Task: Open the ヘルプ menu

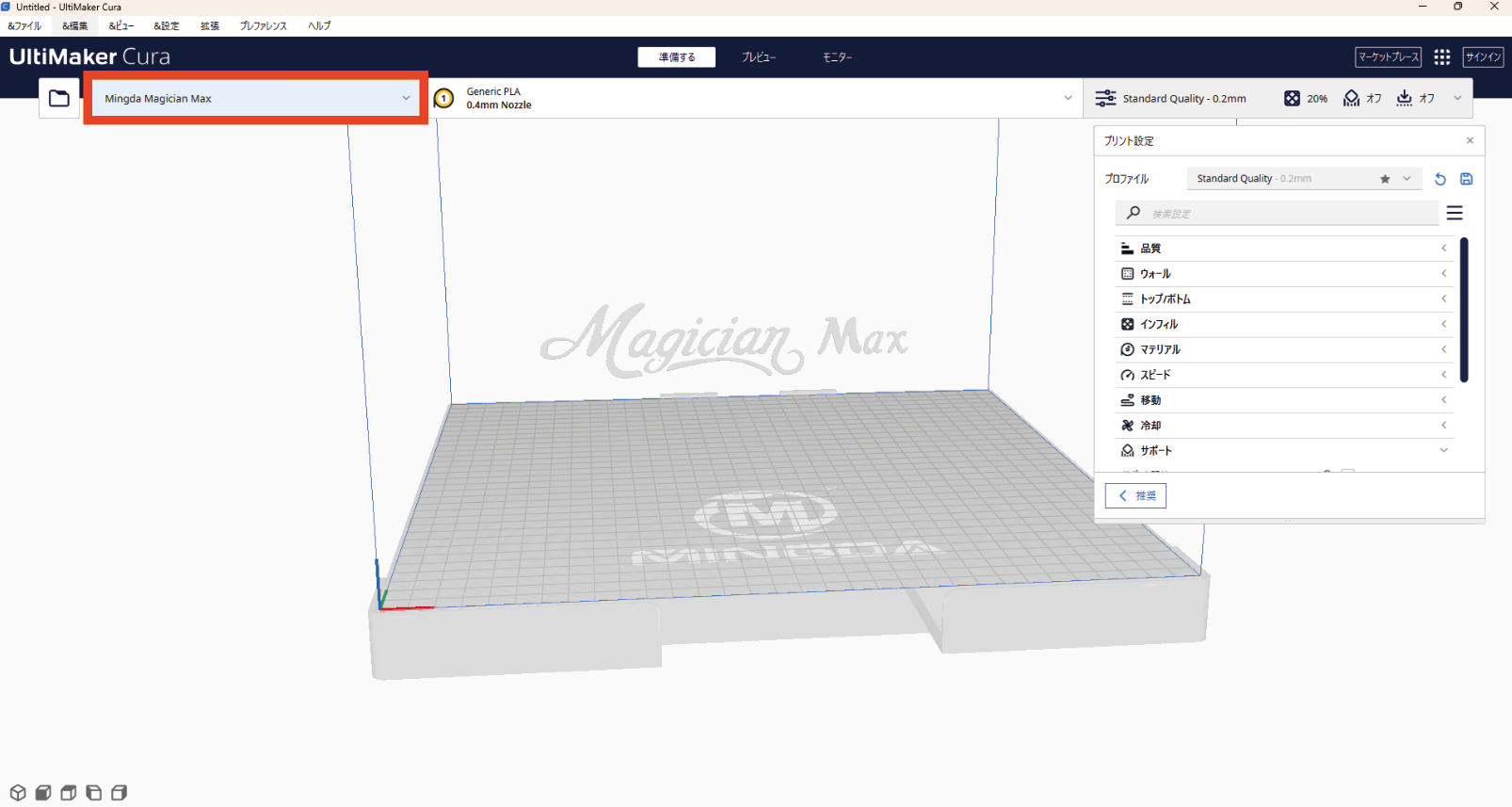Action: [x=319, y=26]
